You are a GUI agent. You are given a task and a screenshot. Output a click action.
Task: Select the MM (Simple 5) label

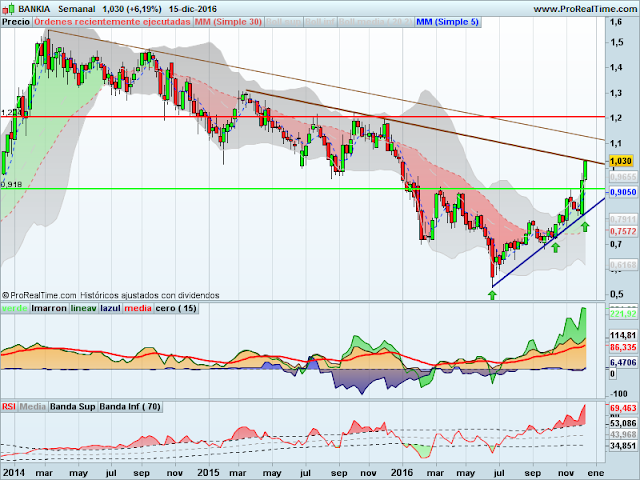click(447, 22)
